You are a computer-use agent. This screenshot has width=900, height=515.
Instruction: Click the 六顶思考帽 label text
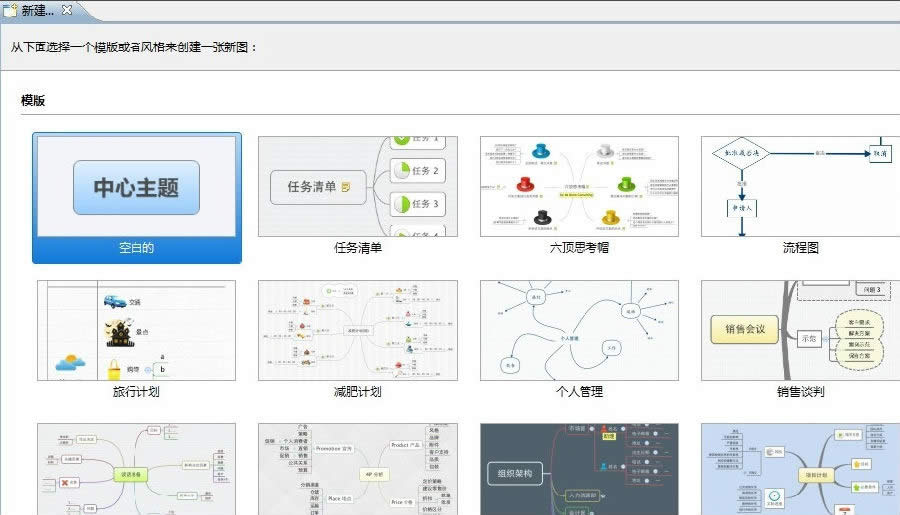click(x=579, y=247)
